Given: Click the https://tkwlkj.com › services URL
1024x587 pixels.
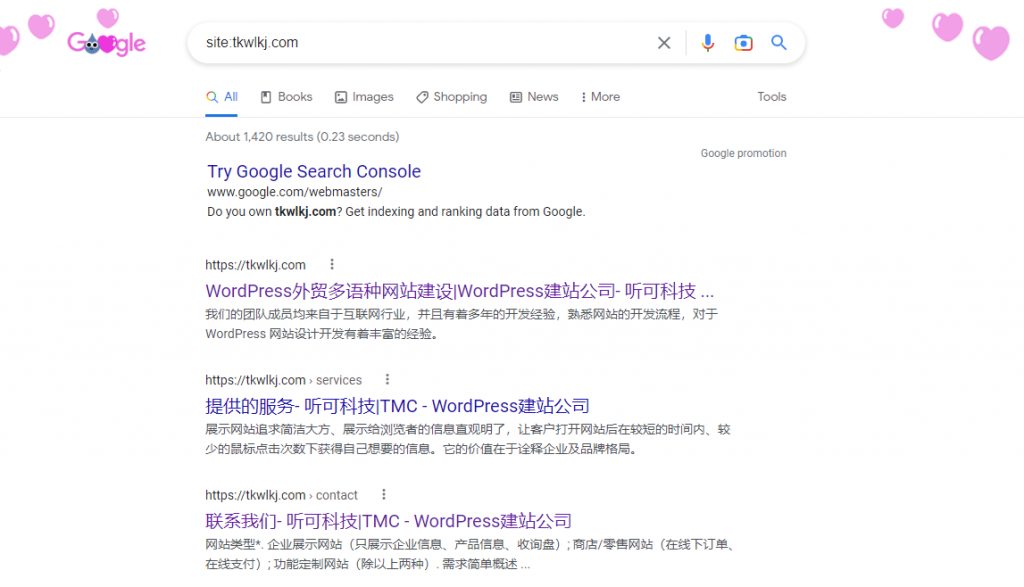Looking at the screenshot, I should click(x=283, y=380).
